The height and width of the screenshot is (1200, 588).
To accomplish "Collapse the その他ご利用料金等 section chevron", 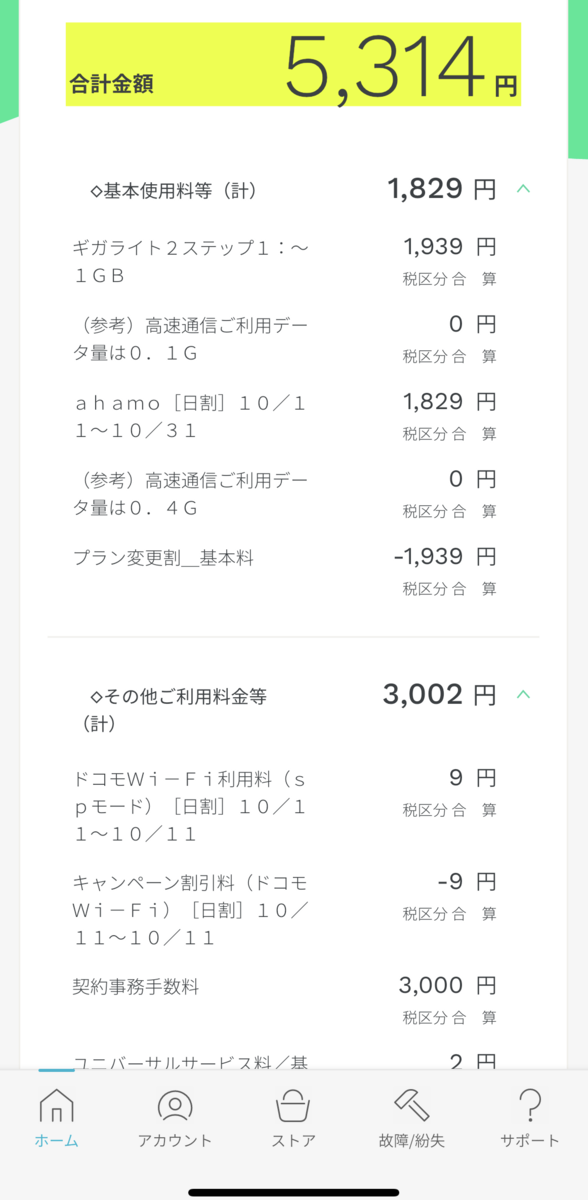I will tap(523, 694).
